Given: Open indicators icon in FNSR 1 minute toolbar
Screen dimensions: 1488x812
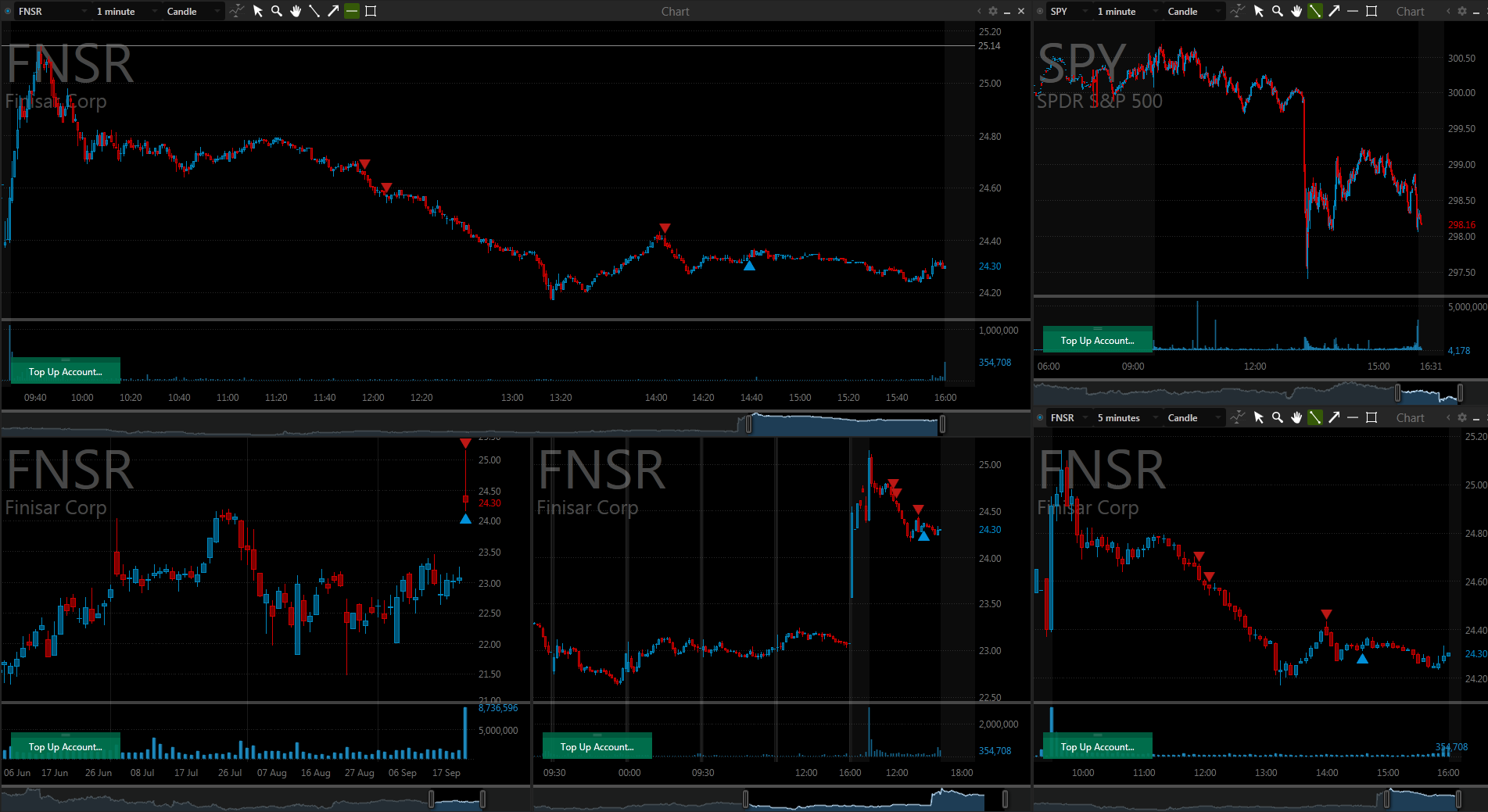Looking at the screenshot, I should [236, 11].
